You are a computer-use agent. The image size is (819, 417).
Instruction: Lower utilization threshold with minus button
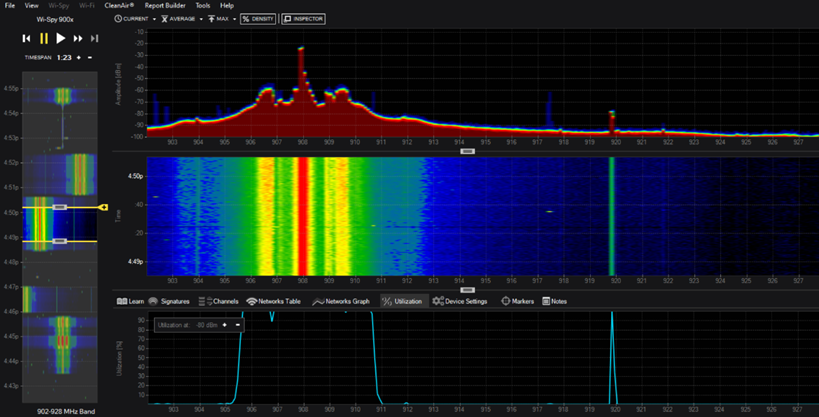pyautogui.click(x=238, y=325)
